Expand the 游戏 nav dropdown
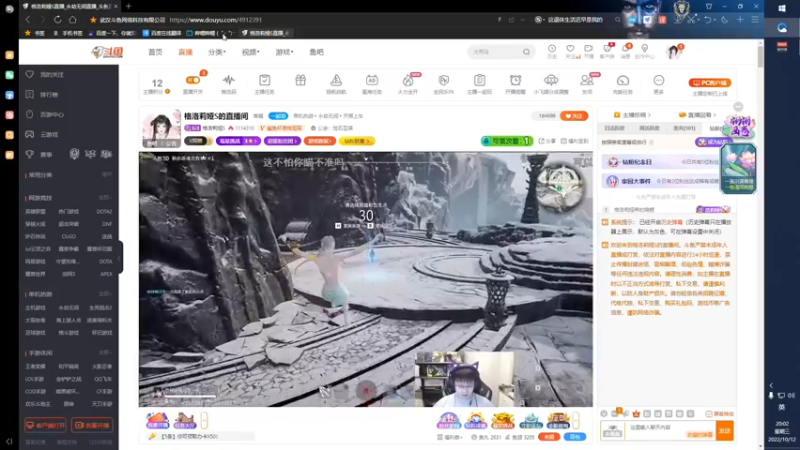 (284, 52)
